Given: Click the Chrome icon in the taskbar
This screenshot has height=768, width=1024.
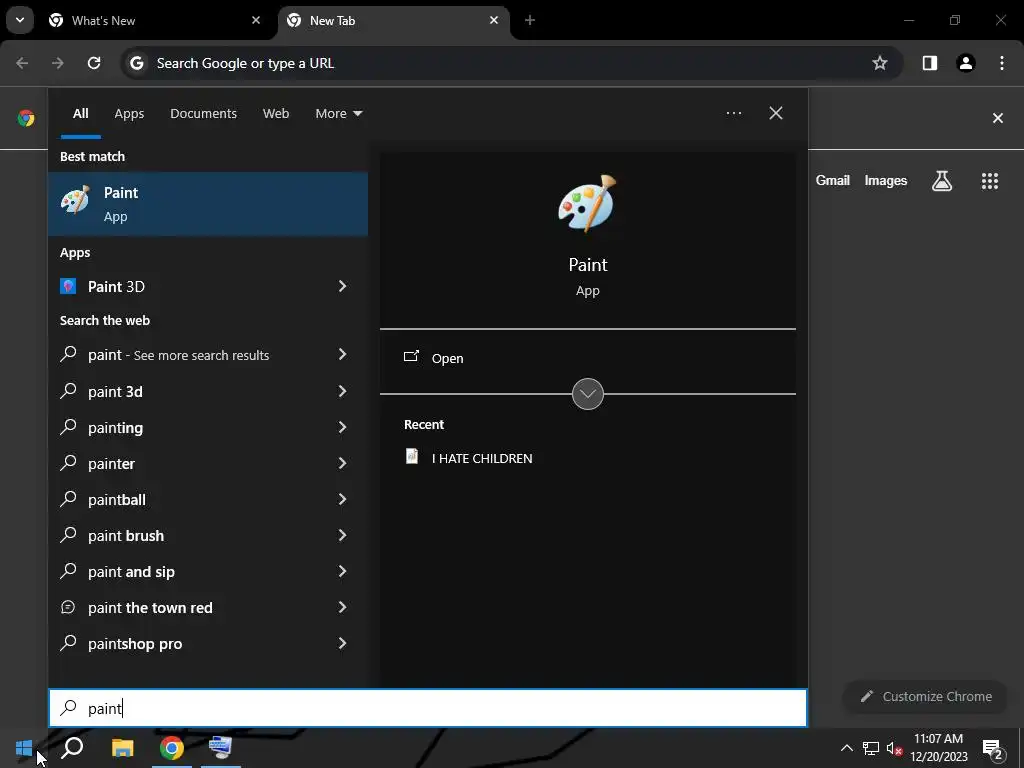Looking at the screenshot, I should coord(172,748).
